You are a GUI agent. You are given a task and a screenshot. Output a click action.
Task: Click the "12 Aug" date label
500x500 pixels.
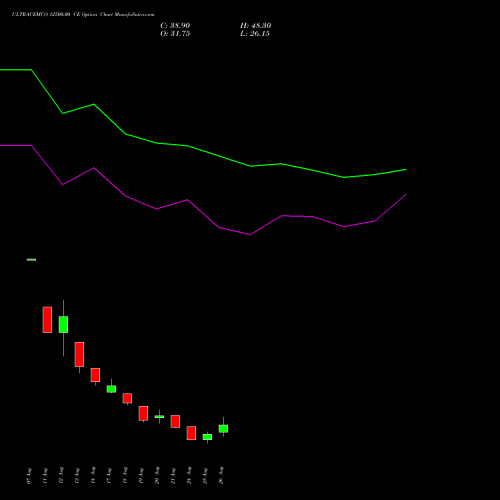61,476
